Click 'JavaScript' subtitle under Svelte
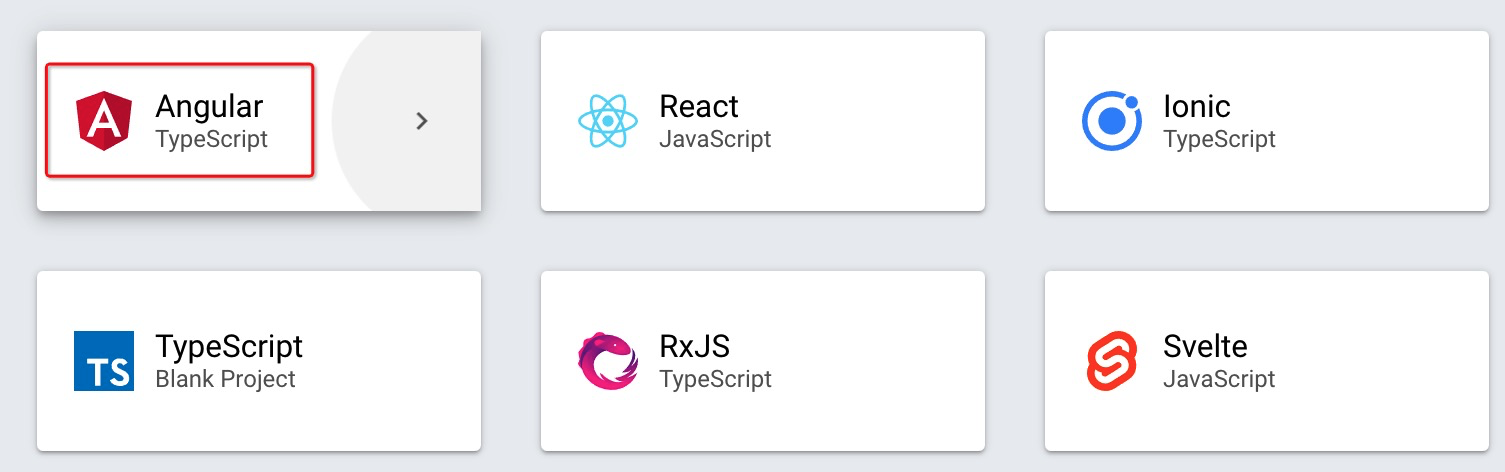This screenshot has height=472, width=1505. 1220,380
